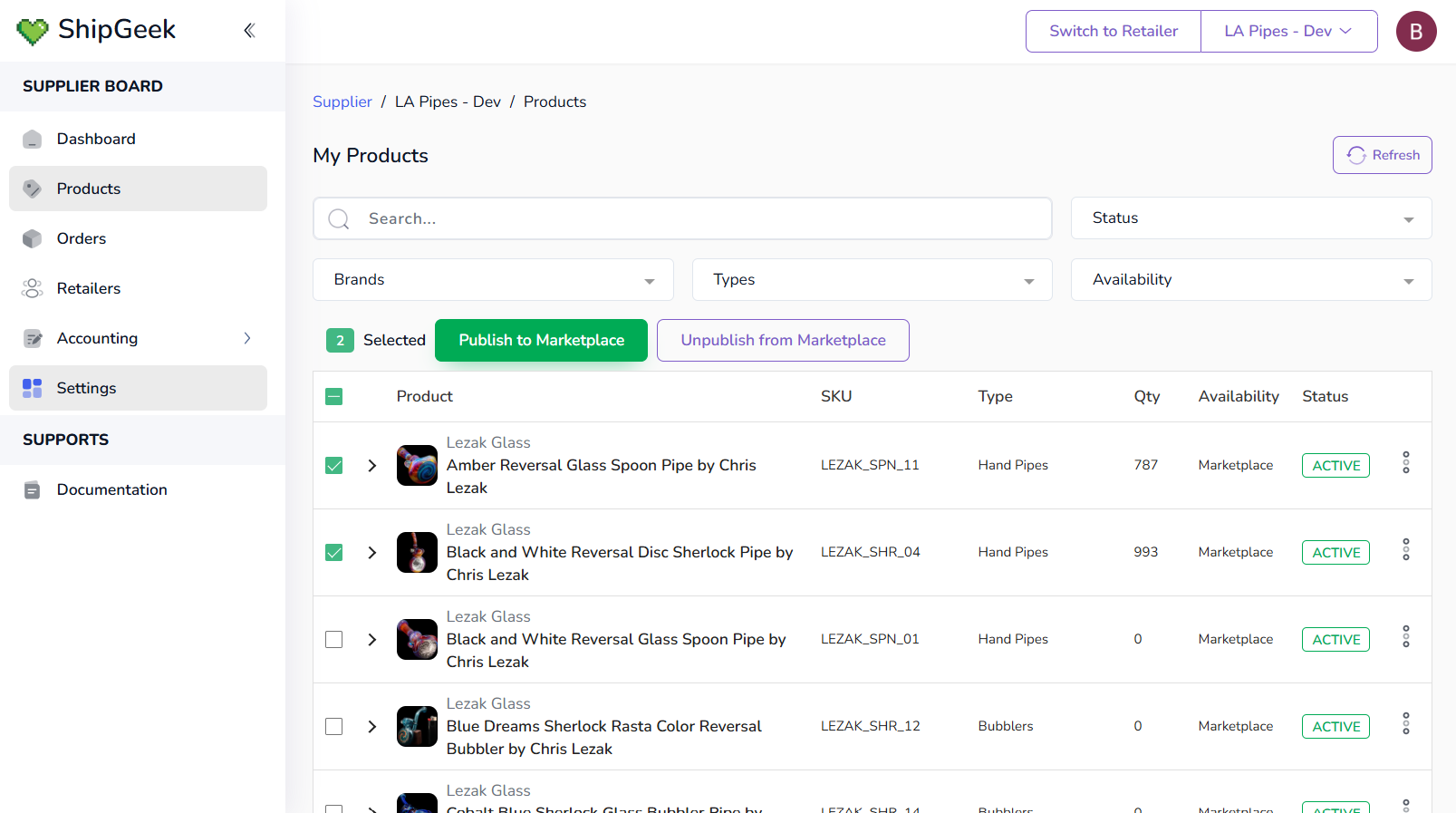Open actions menu for LEZAK_SPN_01 row
Image resolution: width=1456 pixels, height=813 pixels.
coord(1406,636)
